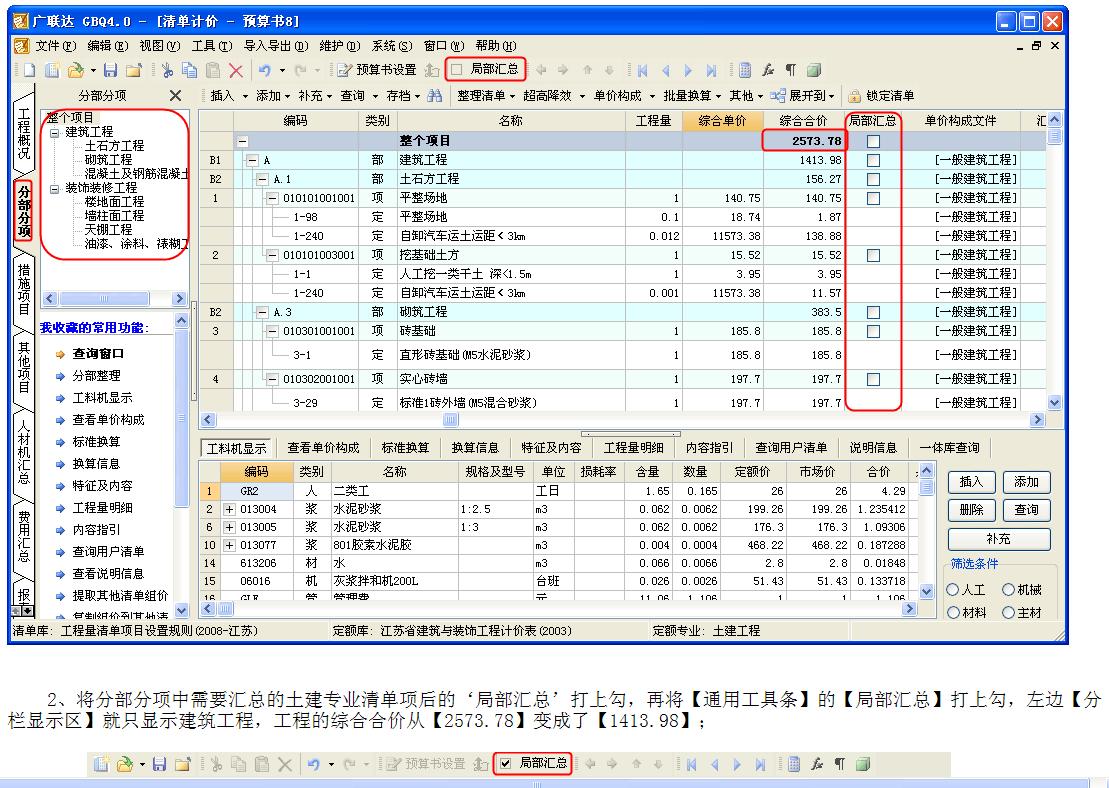Click the Redo arrow icon
The width and height of the screenshot is (1109, 788).
[x=301, y=70]
